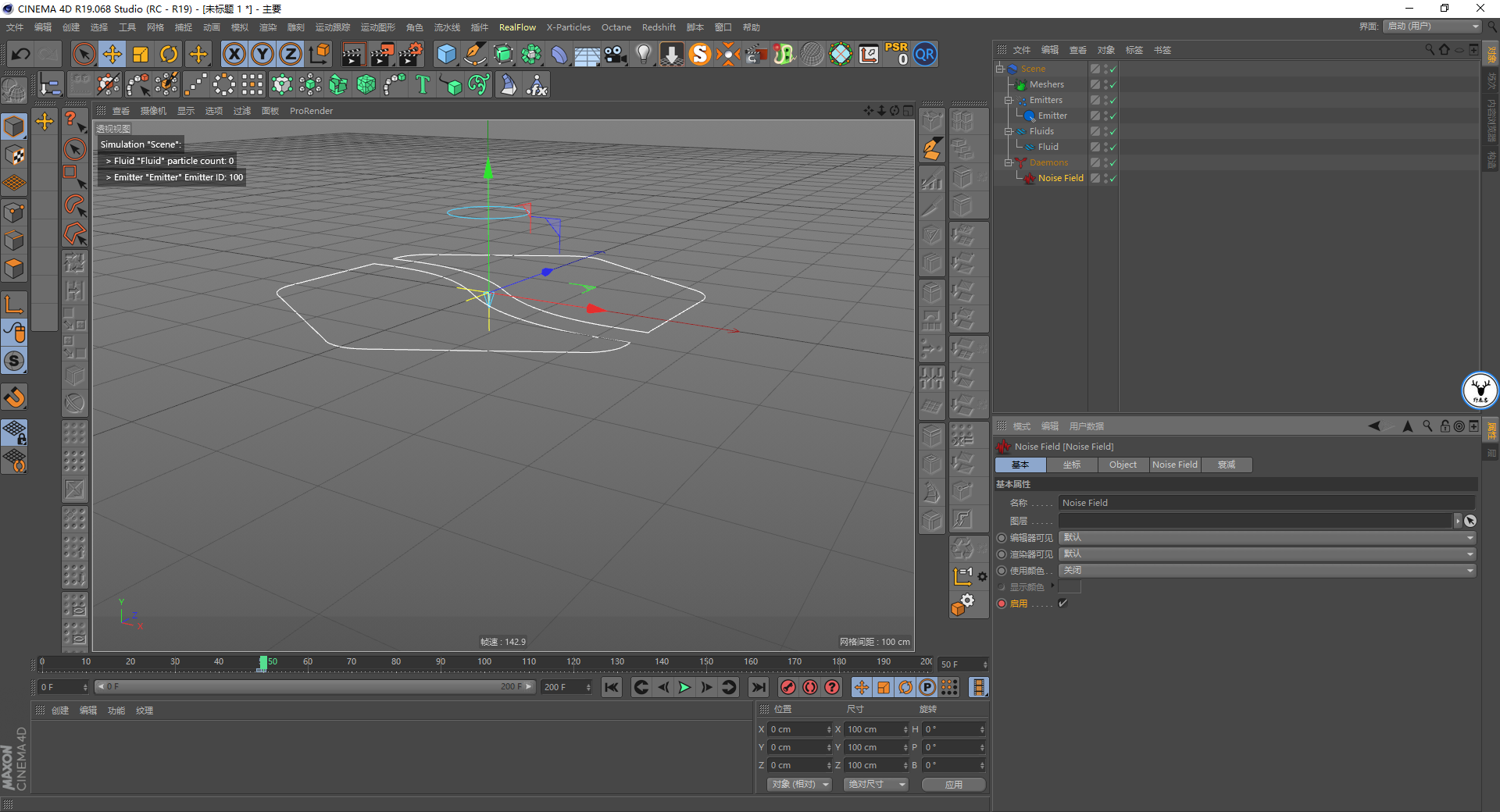Click the 应用 apply button
1500x812 pixels.
pyautogui.click(x=953, y=785)
